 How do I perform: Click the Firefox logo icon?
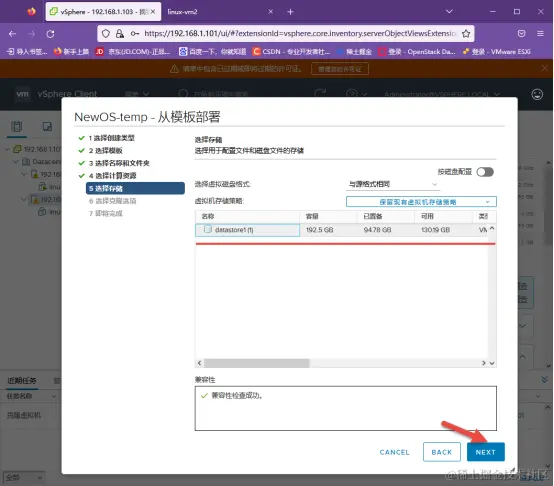[31, 12]
